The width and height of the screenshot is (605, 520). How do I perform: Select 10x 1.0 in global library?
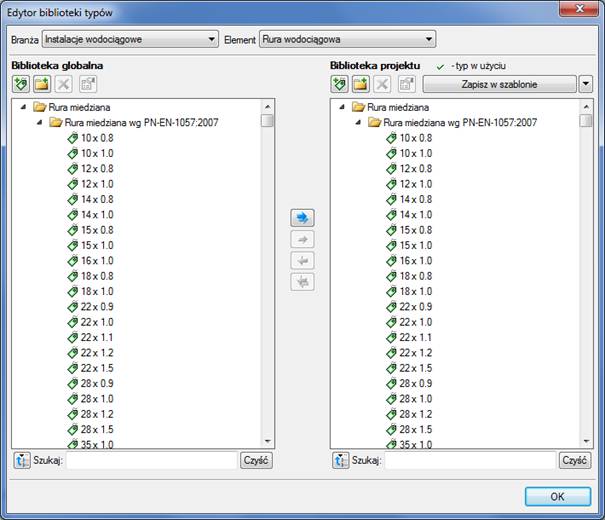[x=97, y=153]
